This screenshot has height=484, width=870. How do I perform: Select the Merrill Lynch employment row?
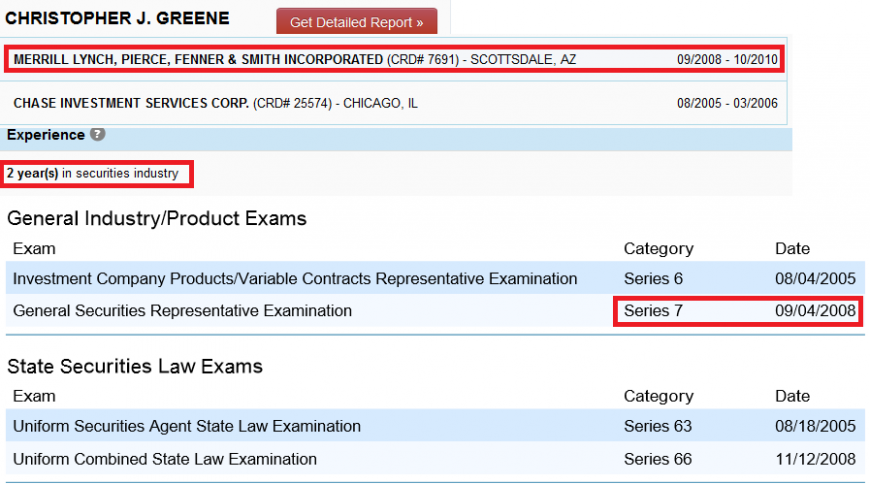pyautogui.click(x=394, y=59)
